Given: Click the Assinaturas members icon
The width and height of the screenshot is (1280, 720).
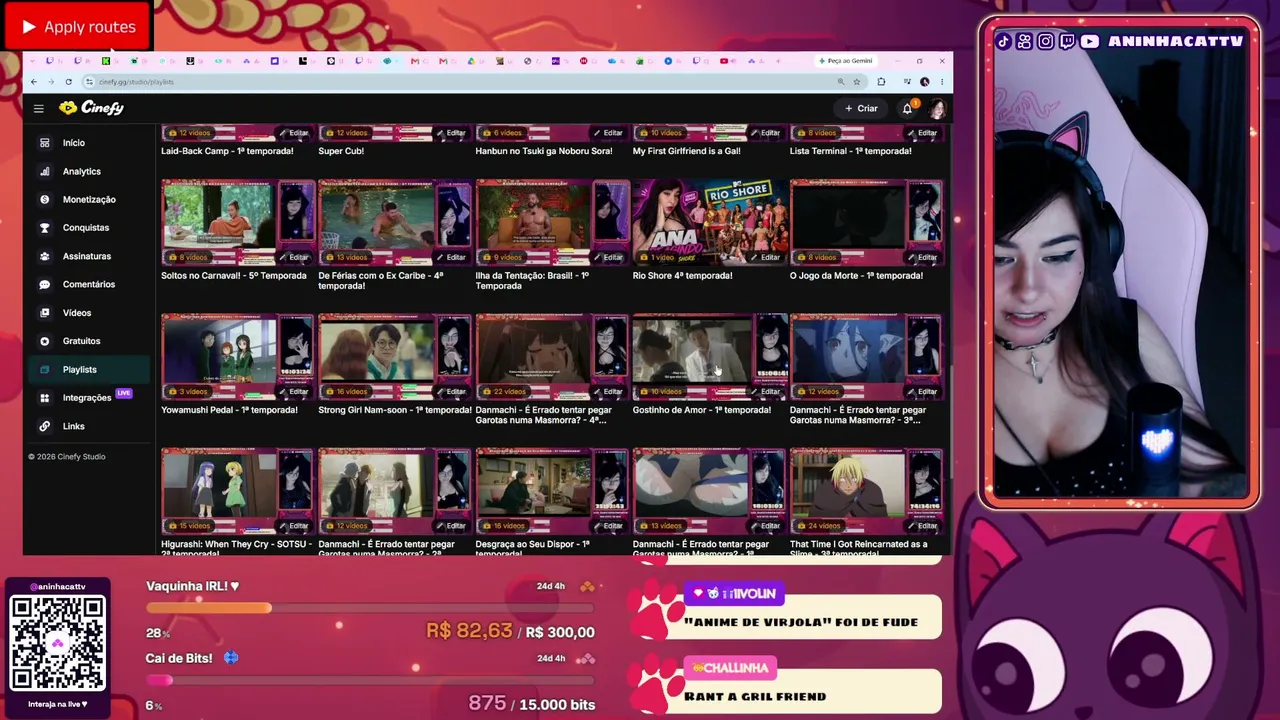Looking at the screenshot, I should click(x=44, y=256).
